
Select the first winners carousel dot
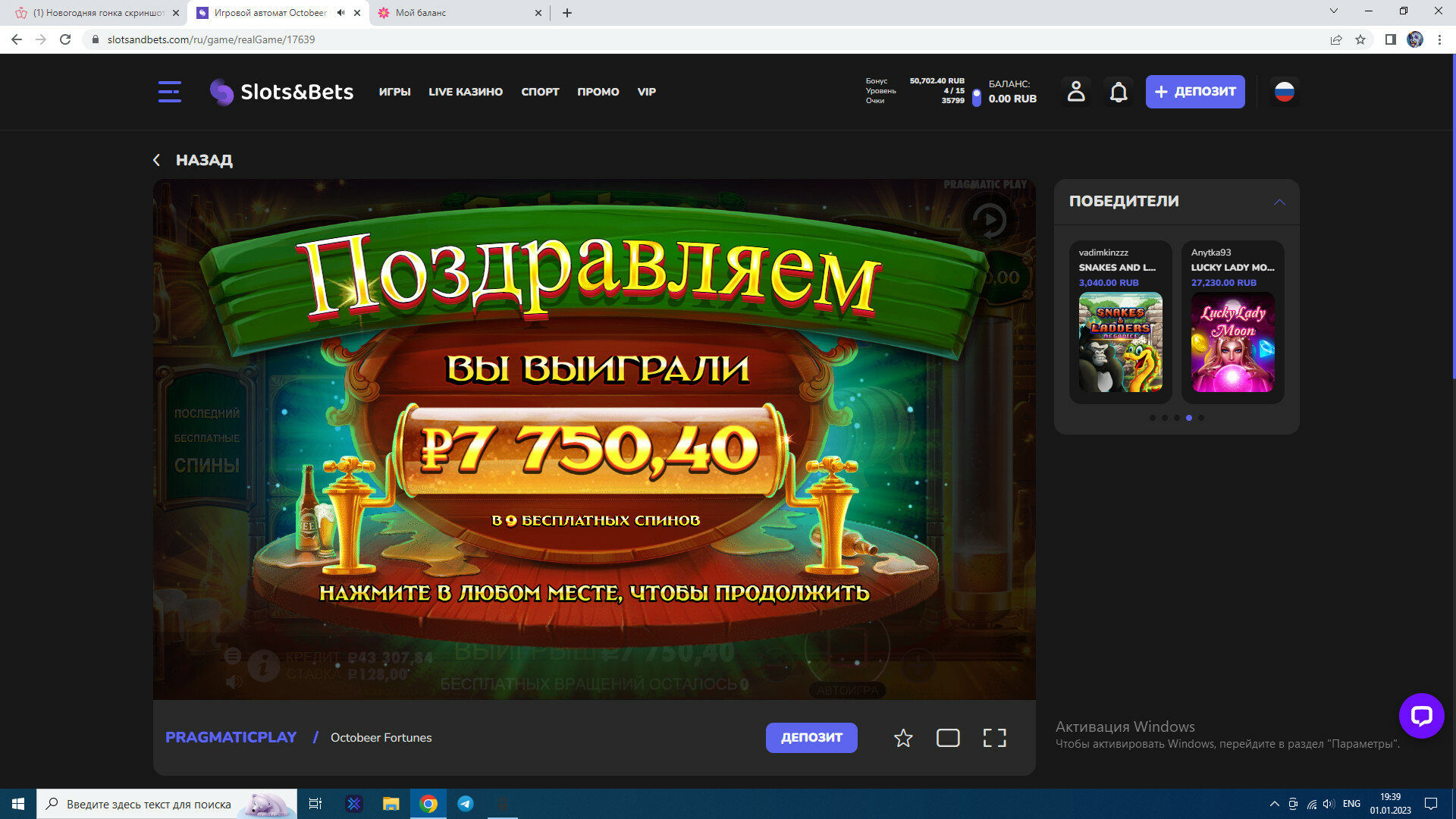[1152, 418]
